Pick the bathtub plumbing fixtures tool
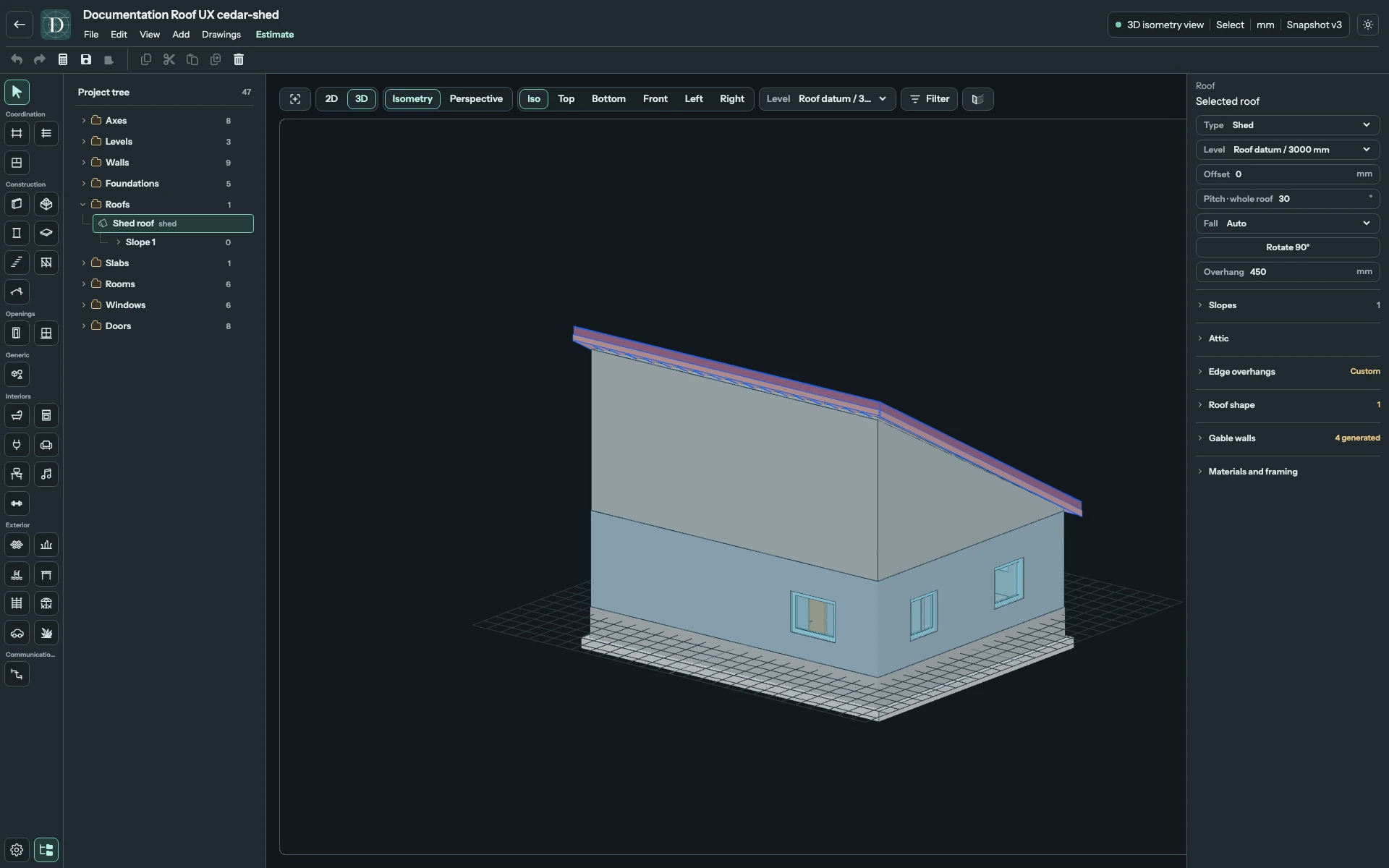Screen dimensions: 1389x868 (x=17, y=416)
